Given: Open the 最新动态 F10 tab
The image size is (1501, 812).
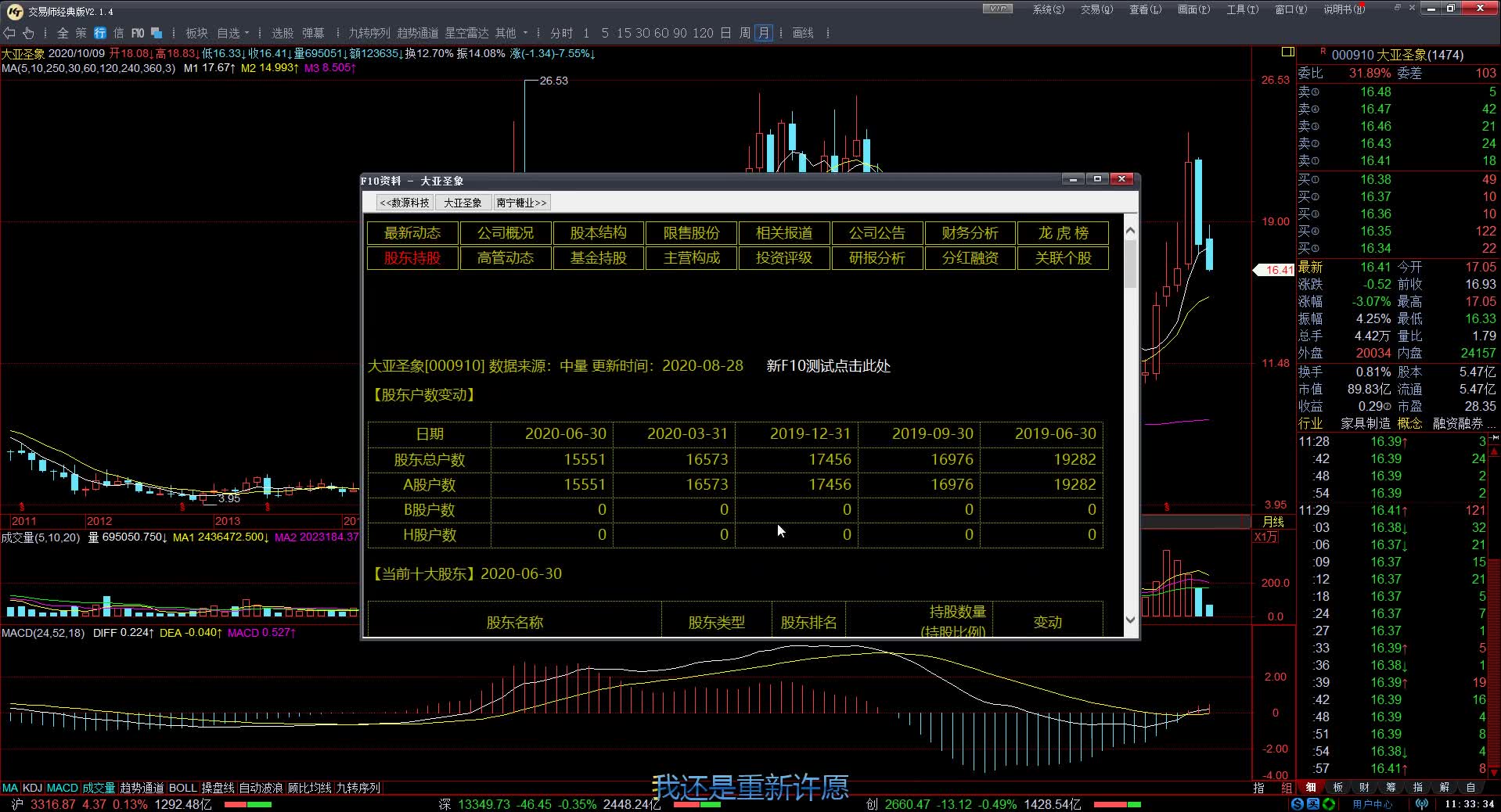Looking at the screenshot, I should 412,233.
